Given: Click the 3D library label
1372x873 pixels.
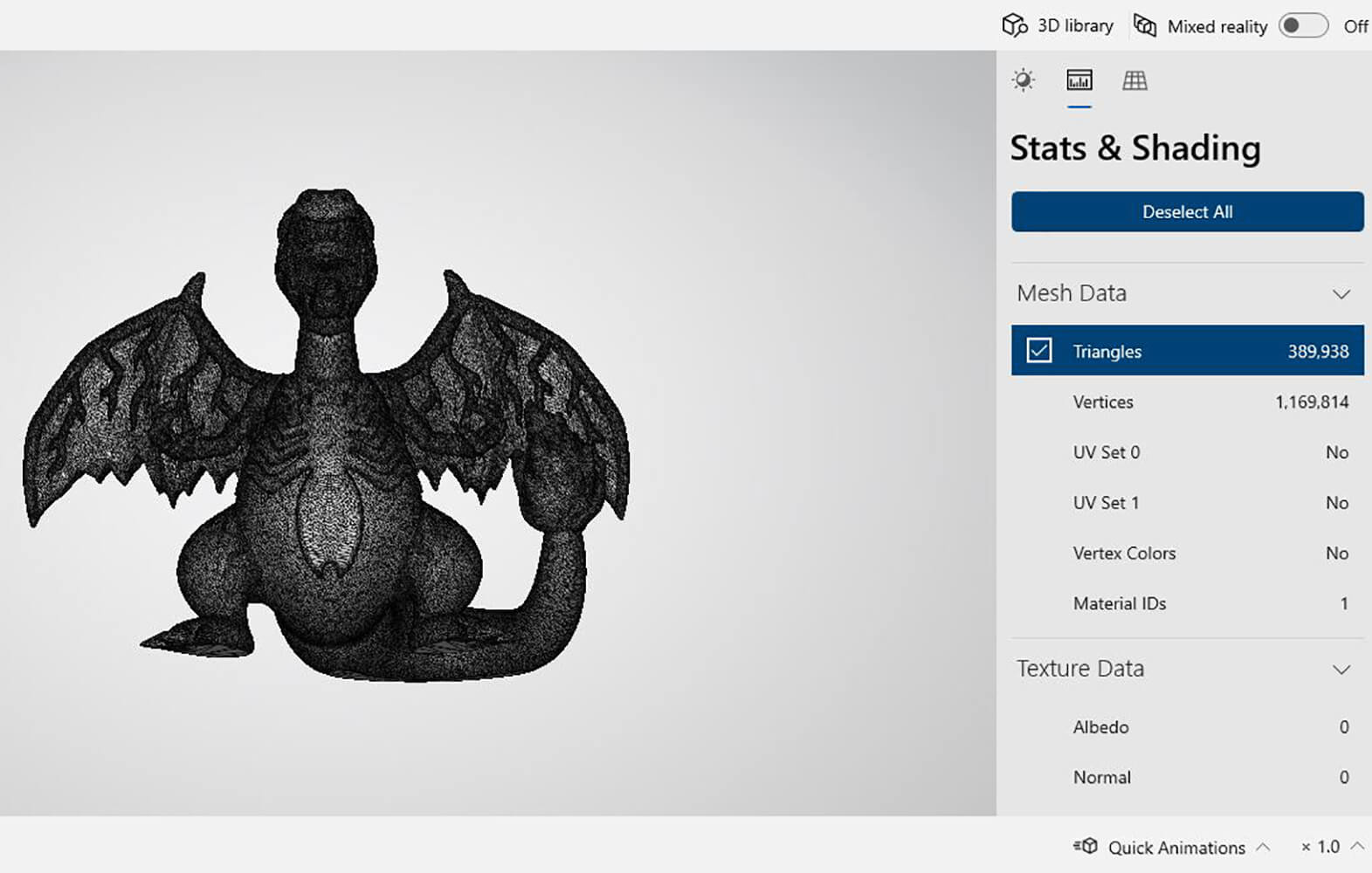Looking at the screenshot, I should (x=1075, y=26).
